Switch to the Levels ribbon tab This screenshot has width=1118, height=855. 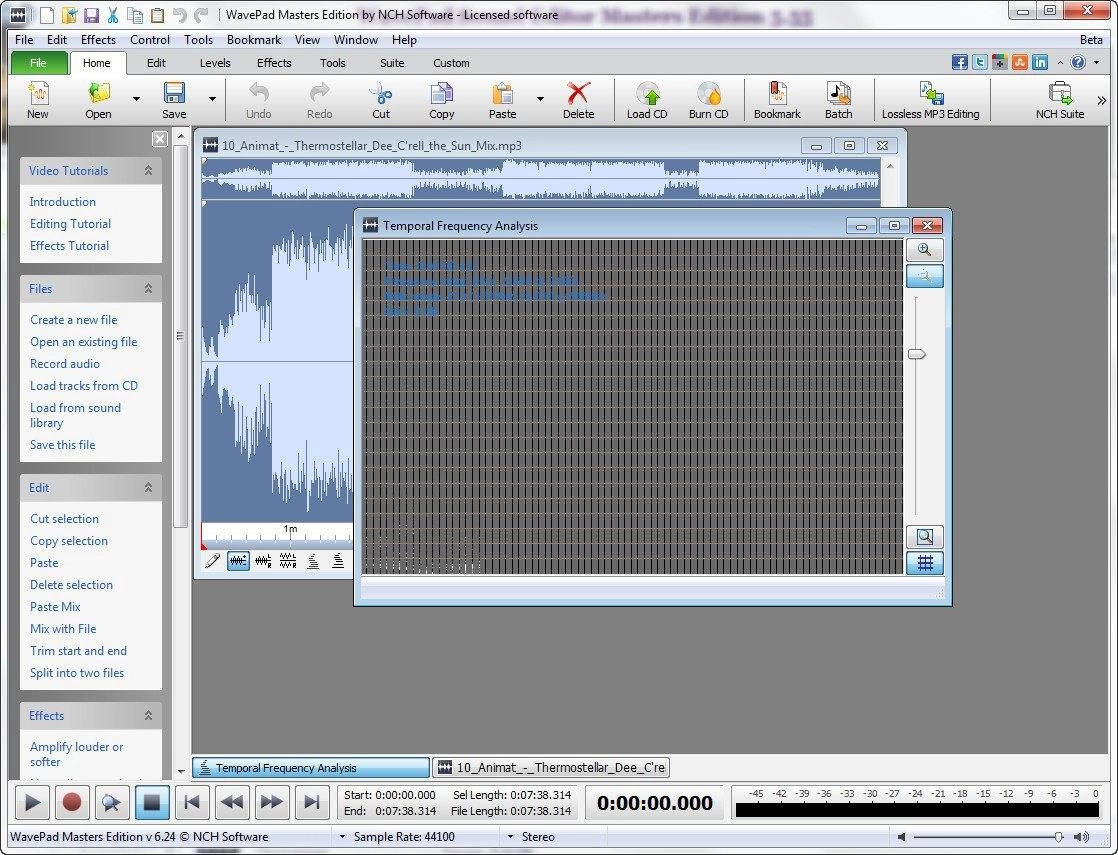click(215, 63)
